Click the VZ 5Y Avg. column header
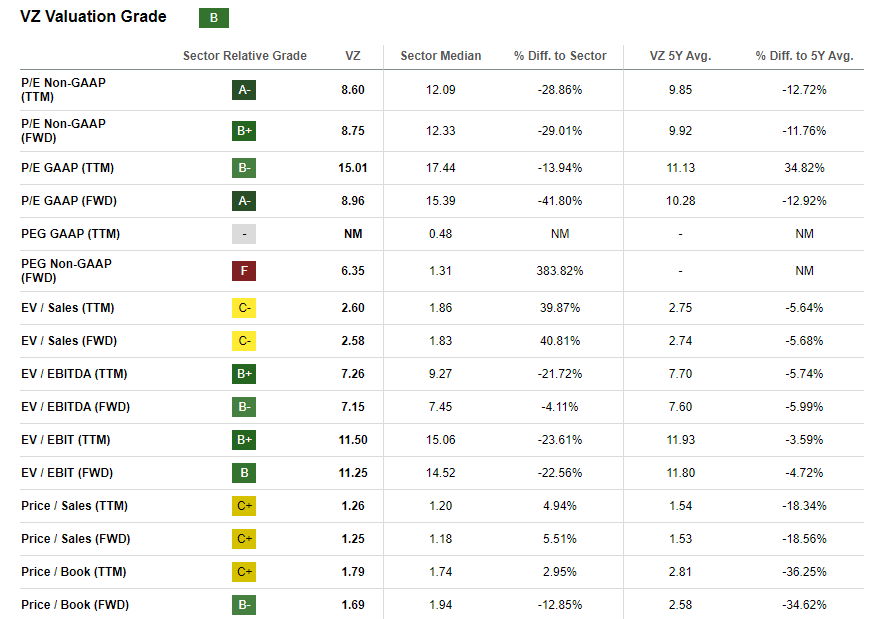This screenshot has height=619, width=880. (x=680, y=56)
